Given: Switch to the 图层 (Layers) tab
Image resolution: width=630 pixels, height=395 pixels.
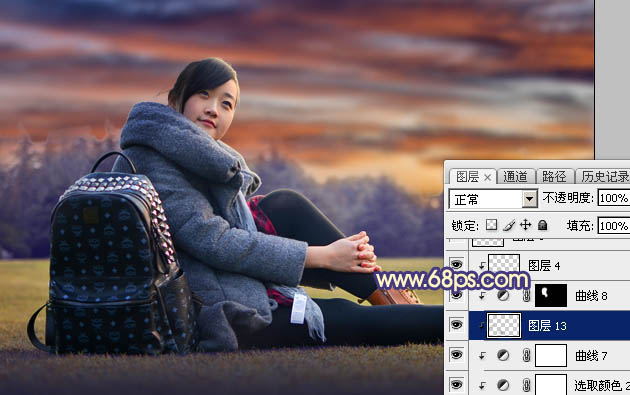Looking at the screenshot, I should [x=467, y=176].
